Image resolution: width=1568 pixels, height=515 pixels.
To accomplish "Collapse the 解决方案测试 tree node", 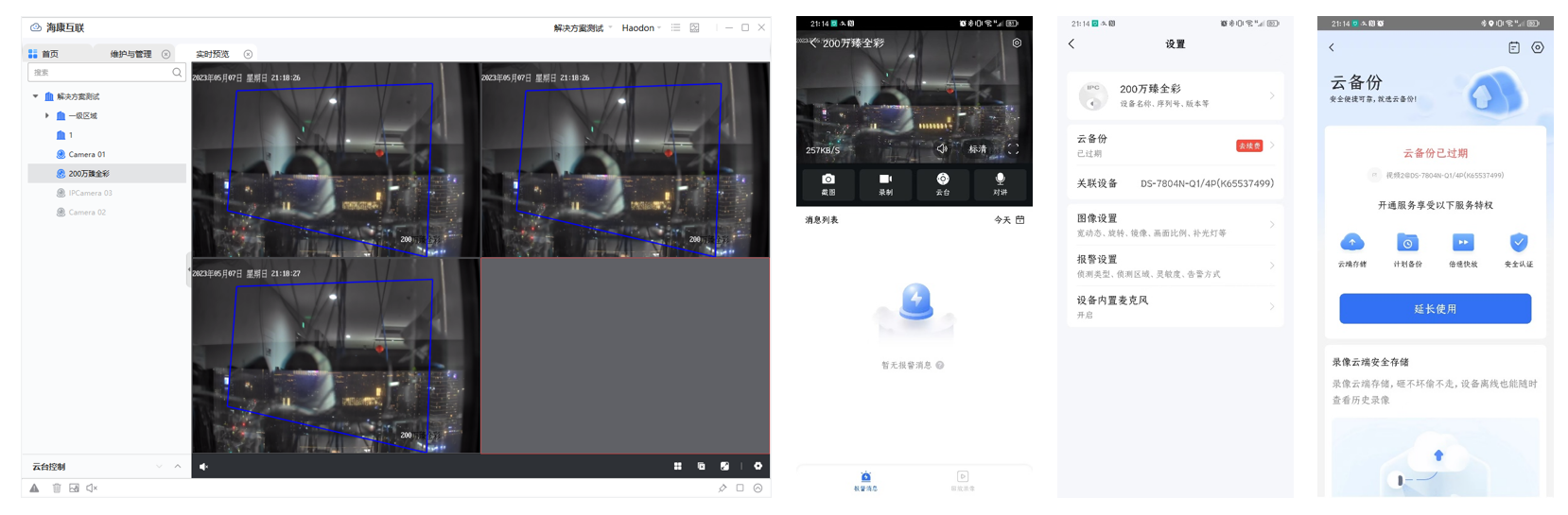I will click(x=36, y=96).
